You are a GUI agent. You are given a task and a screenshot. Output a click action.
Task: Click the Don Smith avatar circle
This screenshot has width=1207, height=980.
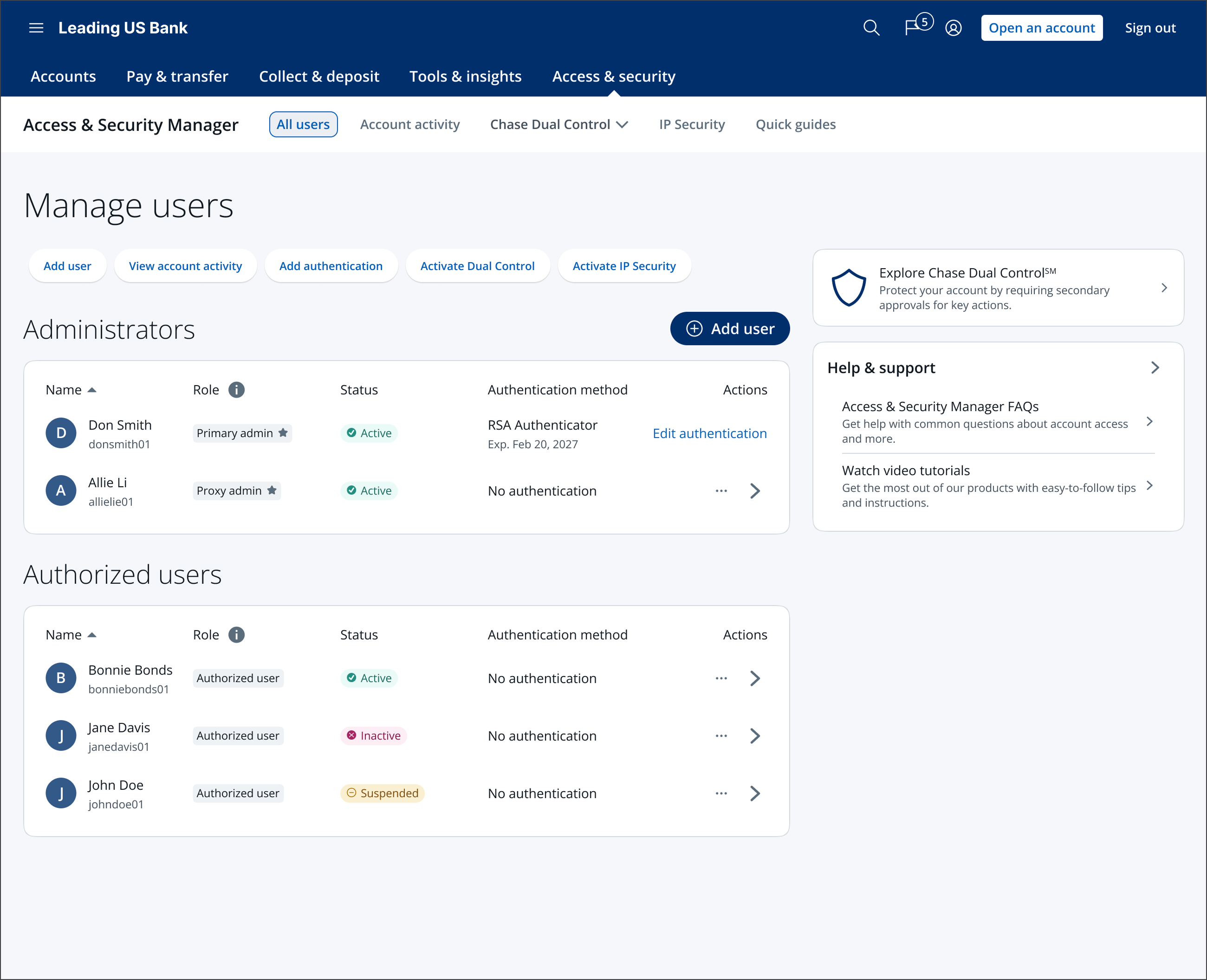tap(61, 433)
